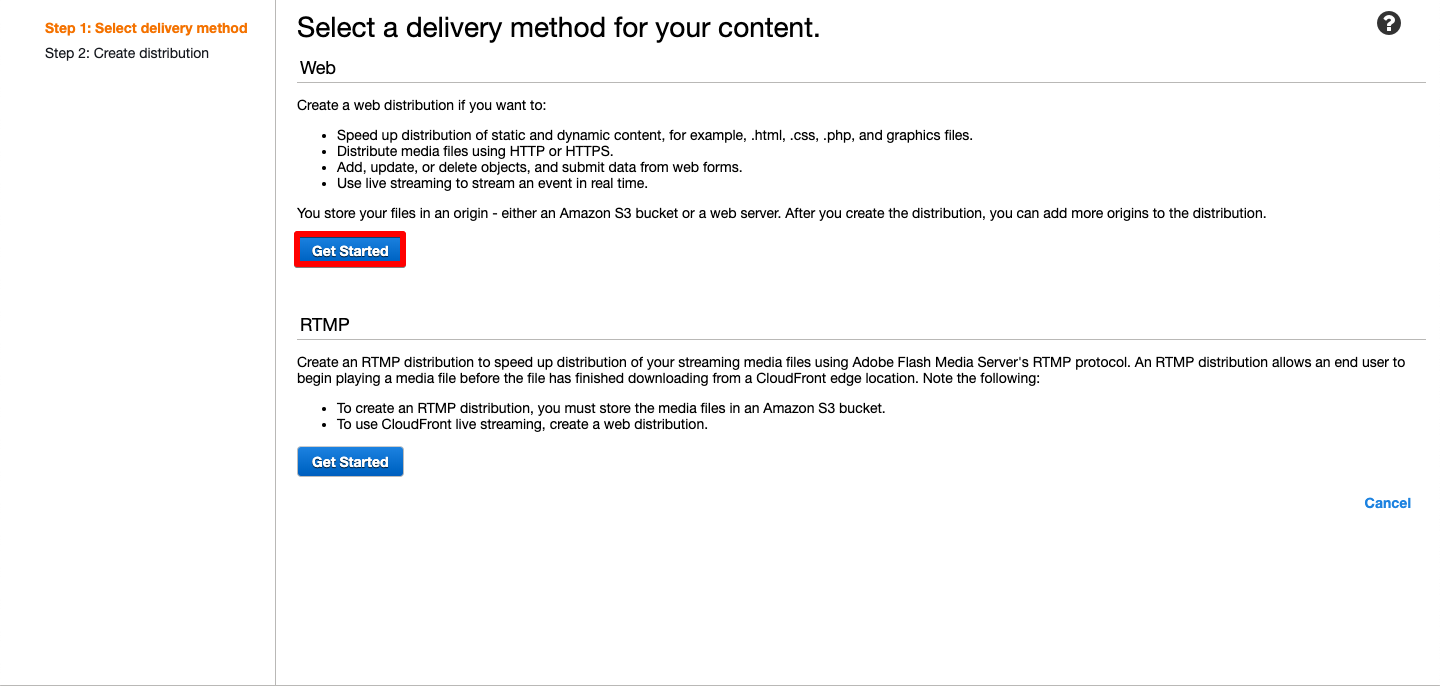Select the Cancel link at bottom right
1440x693 pixels.
[1387, 503]
